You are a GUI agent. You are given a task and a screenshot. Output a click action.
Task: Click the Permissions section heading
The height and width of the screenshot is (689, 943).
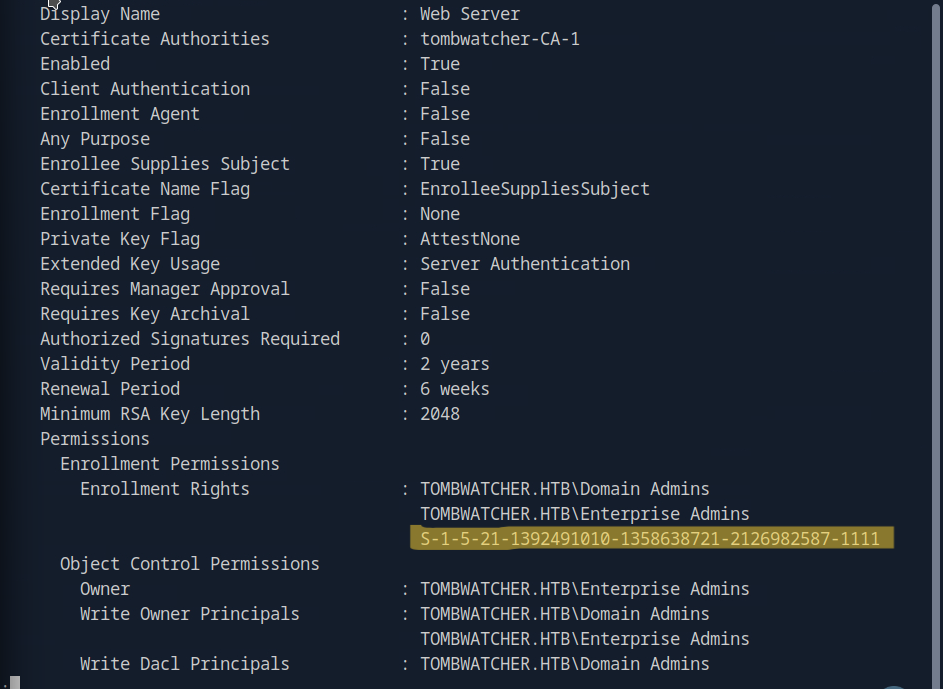click(94, 439)
